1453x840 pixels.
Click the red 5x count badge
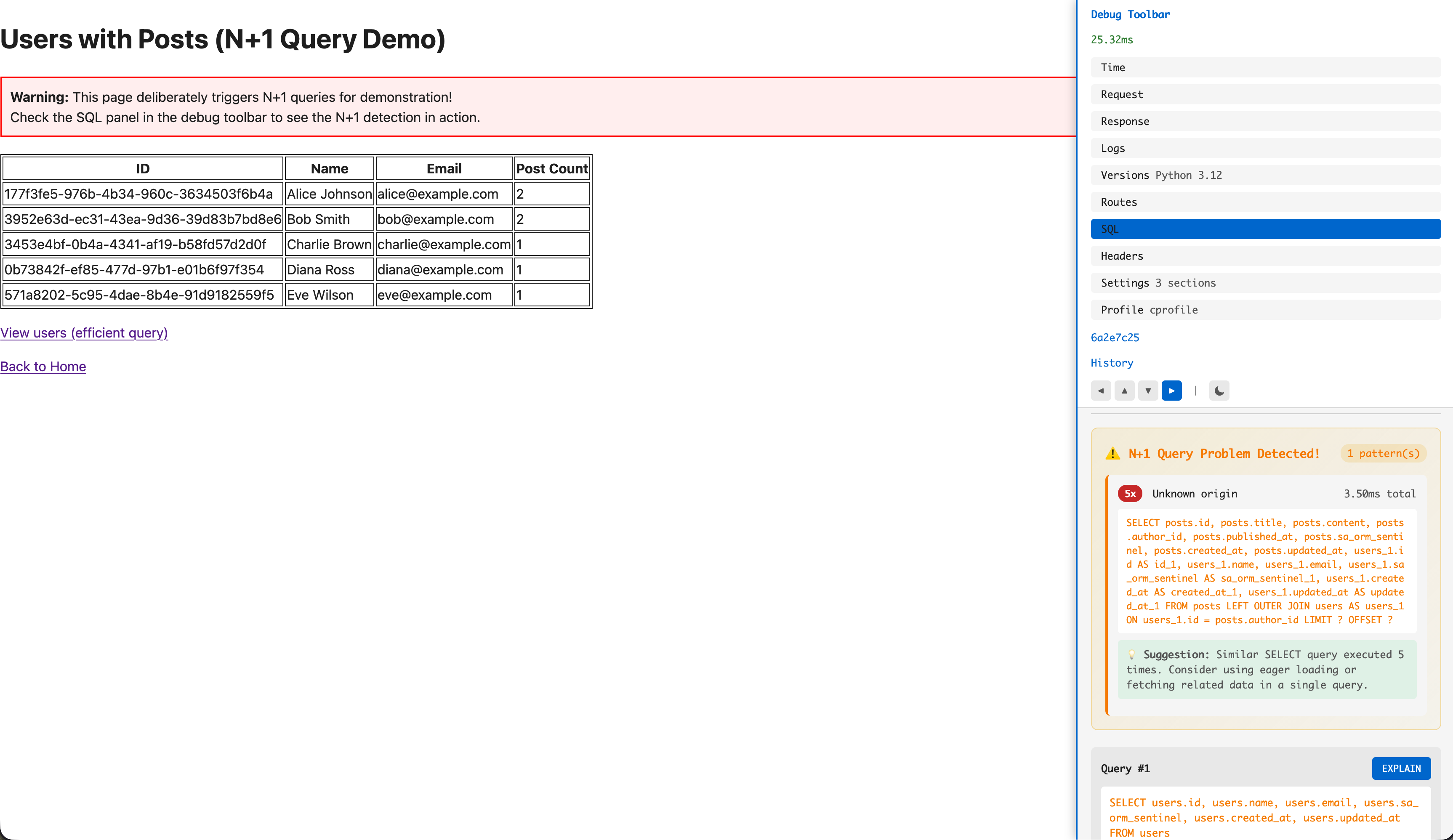click(x=1130, y=494)
